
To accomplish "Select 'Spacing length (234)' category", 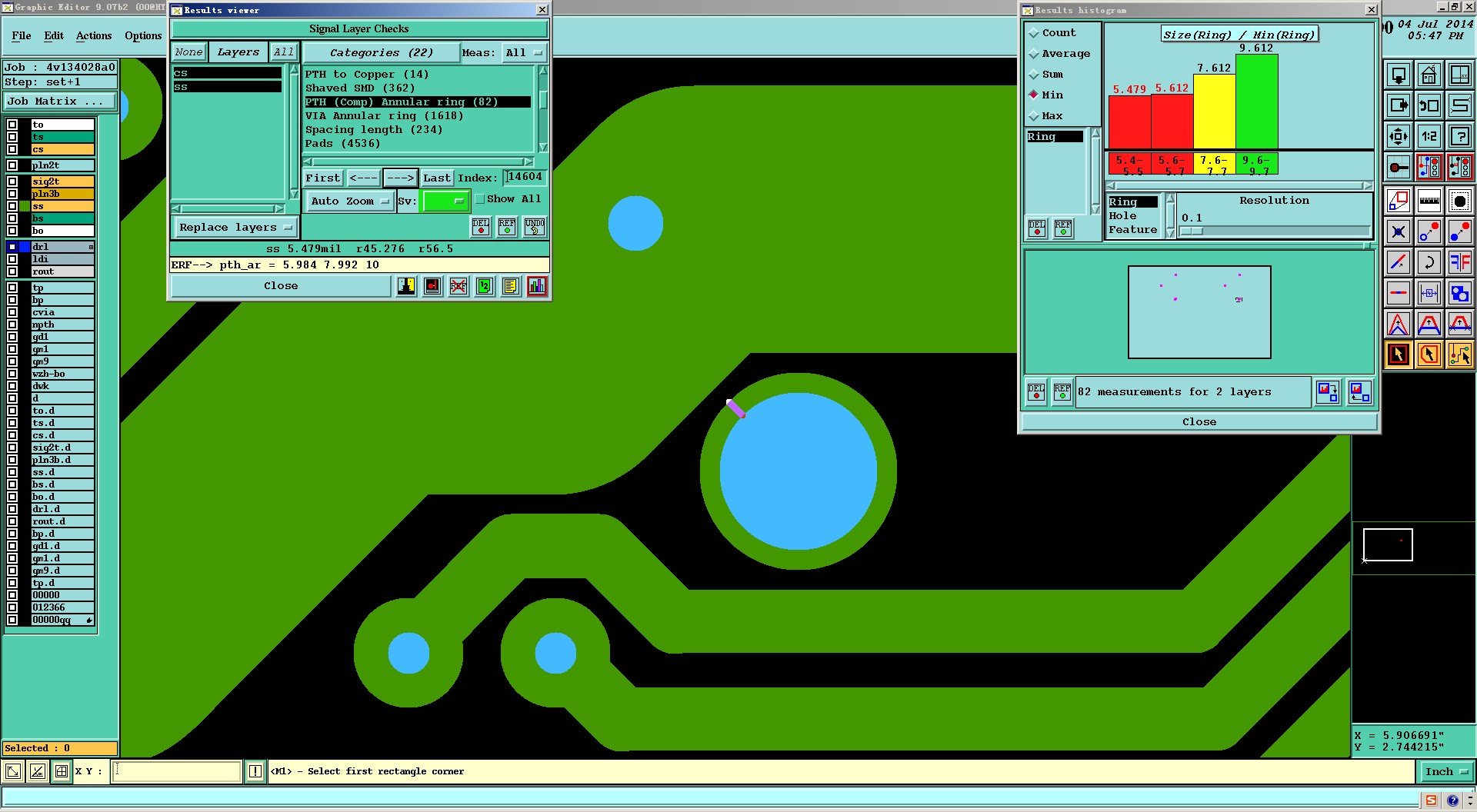I will point(374,130).
